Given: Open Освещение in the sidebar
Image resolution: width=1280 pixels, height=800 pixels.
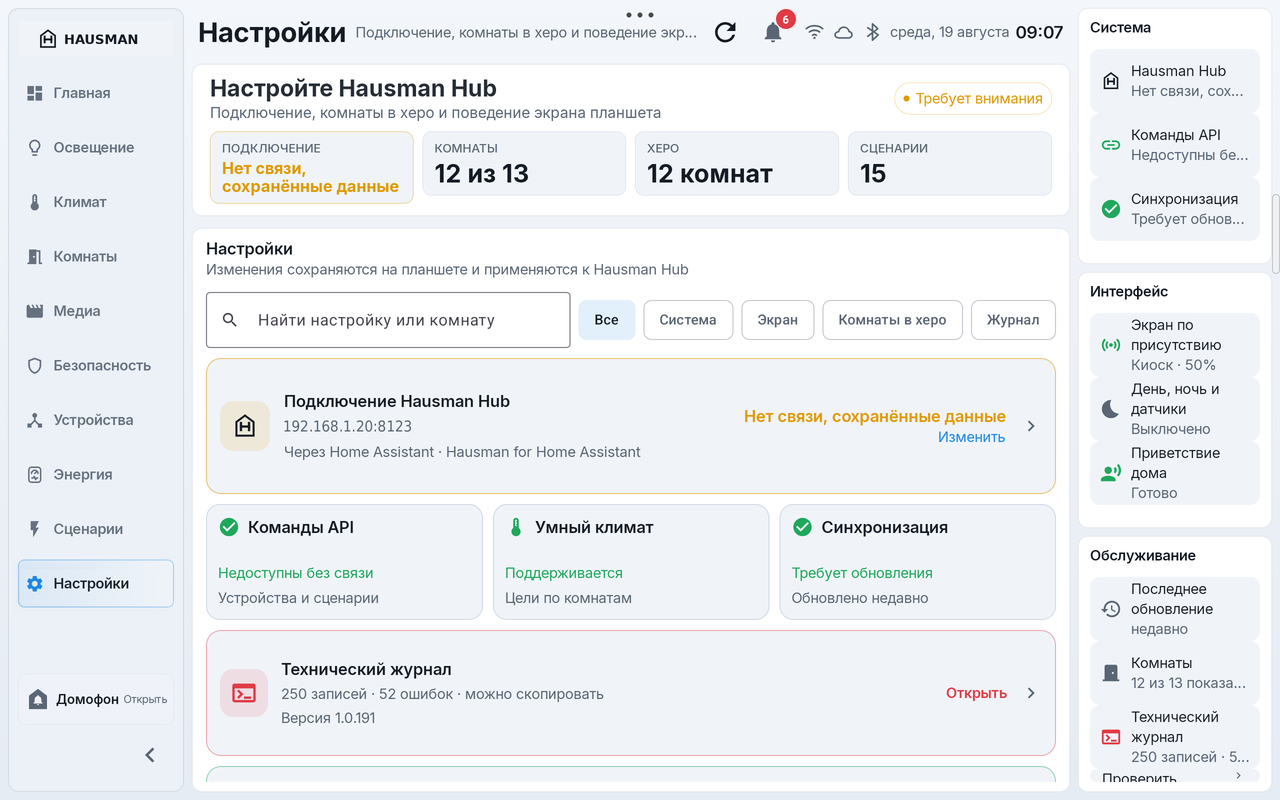Looking at the screenshot, I should click(x=96, y=147).
